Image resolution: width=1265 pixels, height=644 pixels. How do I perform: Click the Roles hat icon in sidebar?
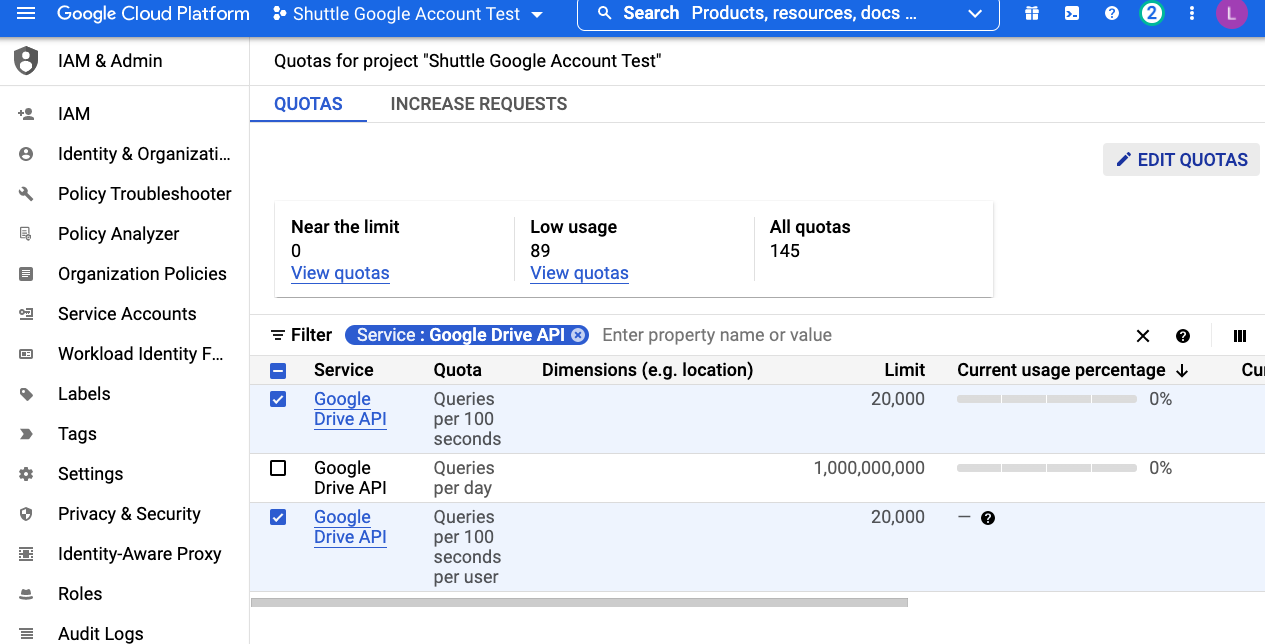pyautogui.click(x=26, y=594)
